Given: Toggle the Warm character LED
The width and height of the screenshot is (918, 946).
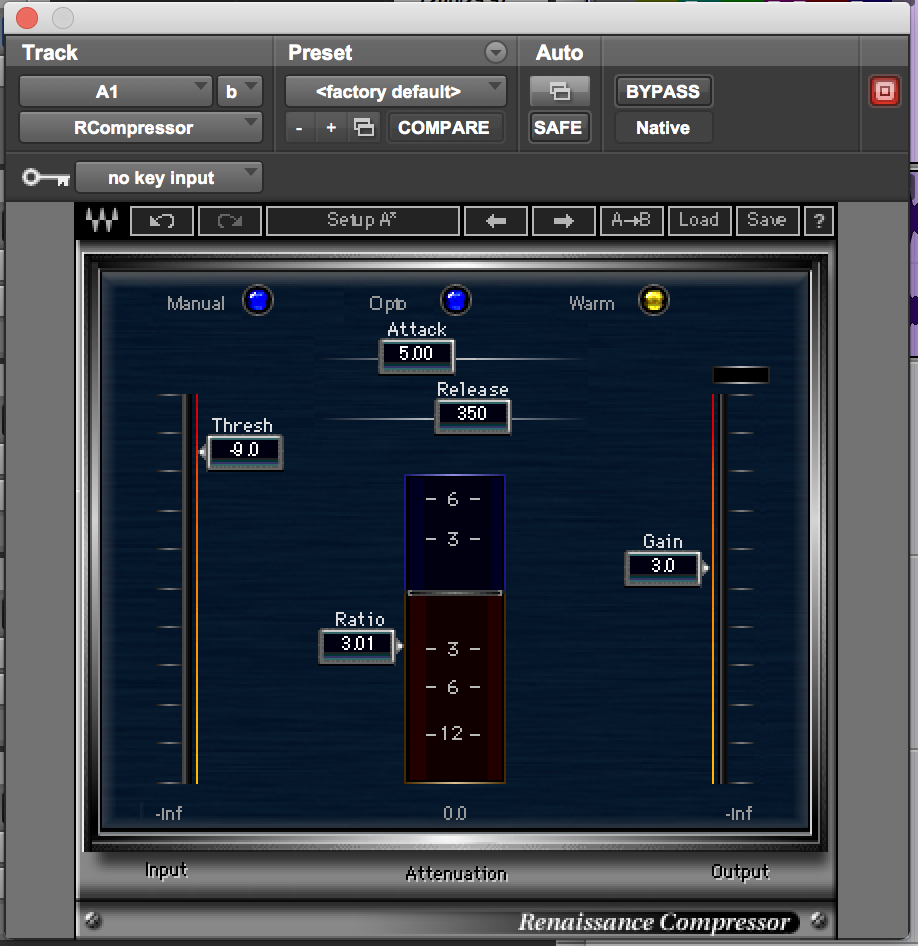Looking at the screenshot, I should click(653, 300).
